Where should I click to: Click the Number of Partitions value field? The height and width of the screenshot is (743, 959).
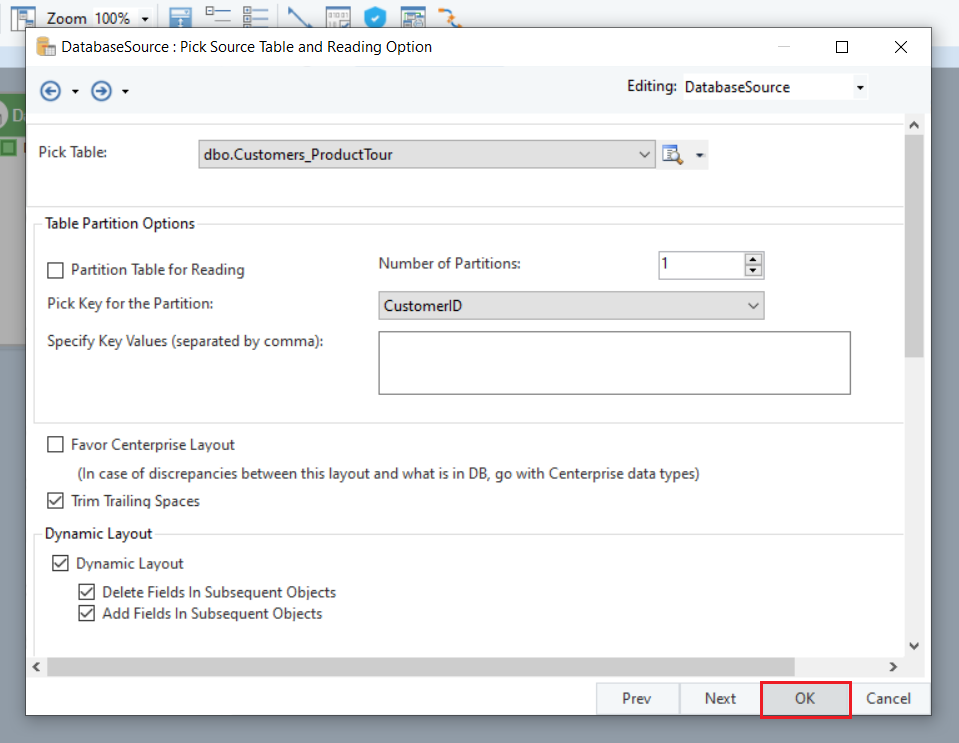pos(702,265)
